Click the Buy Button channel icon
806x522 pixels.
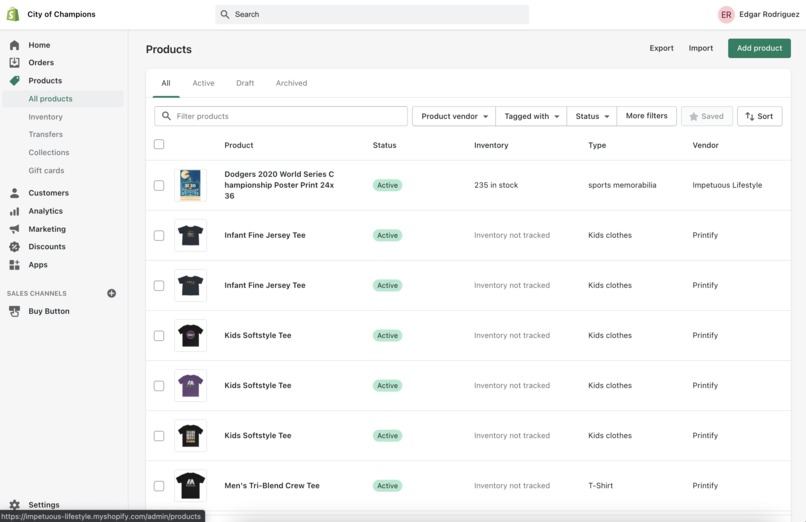click(14, 311)
